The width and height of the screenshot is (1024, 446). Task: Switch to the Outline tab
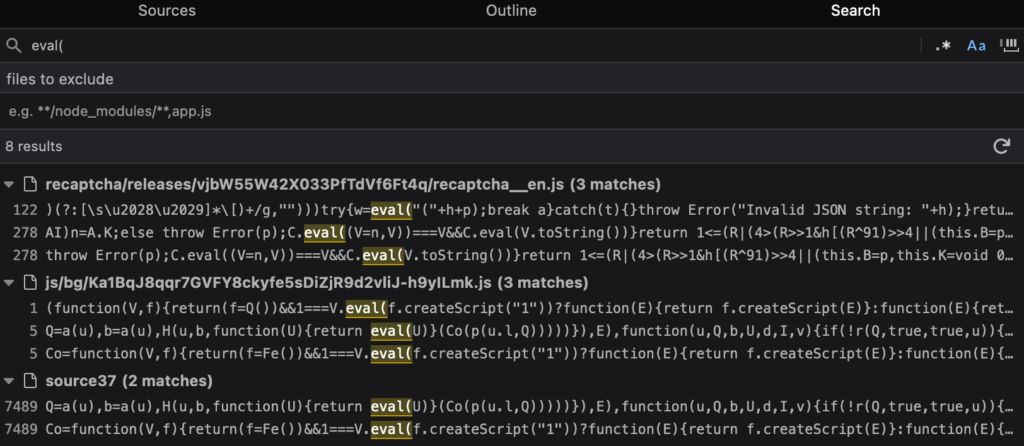point(511,11)
